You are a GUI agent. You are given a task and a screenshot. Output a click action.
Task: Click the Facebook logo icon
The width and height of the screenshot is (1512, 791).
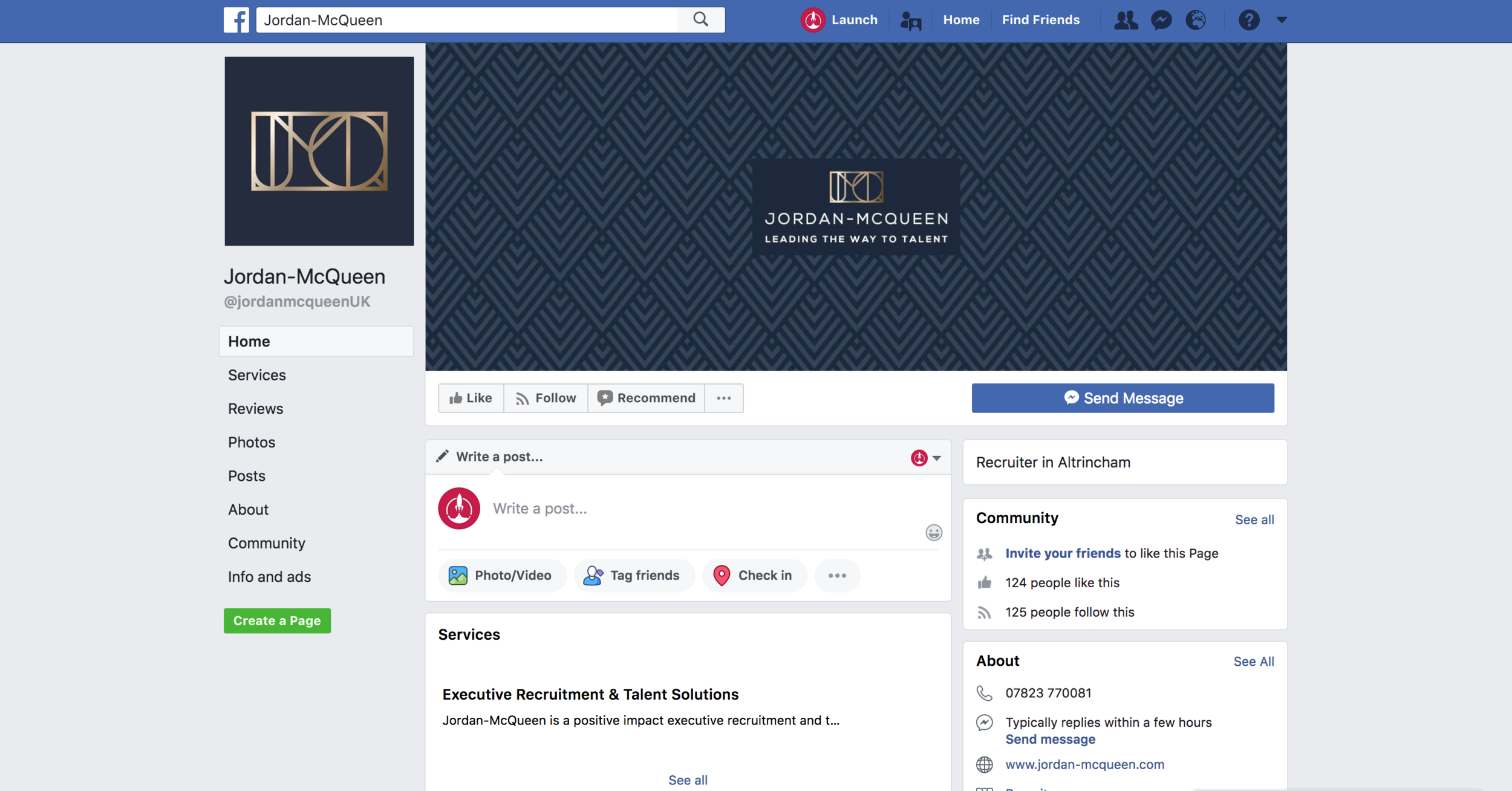pos(236,20)
